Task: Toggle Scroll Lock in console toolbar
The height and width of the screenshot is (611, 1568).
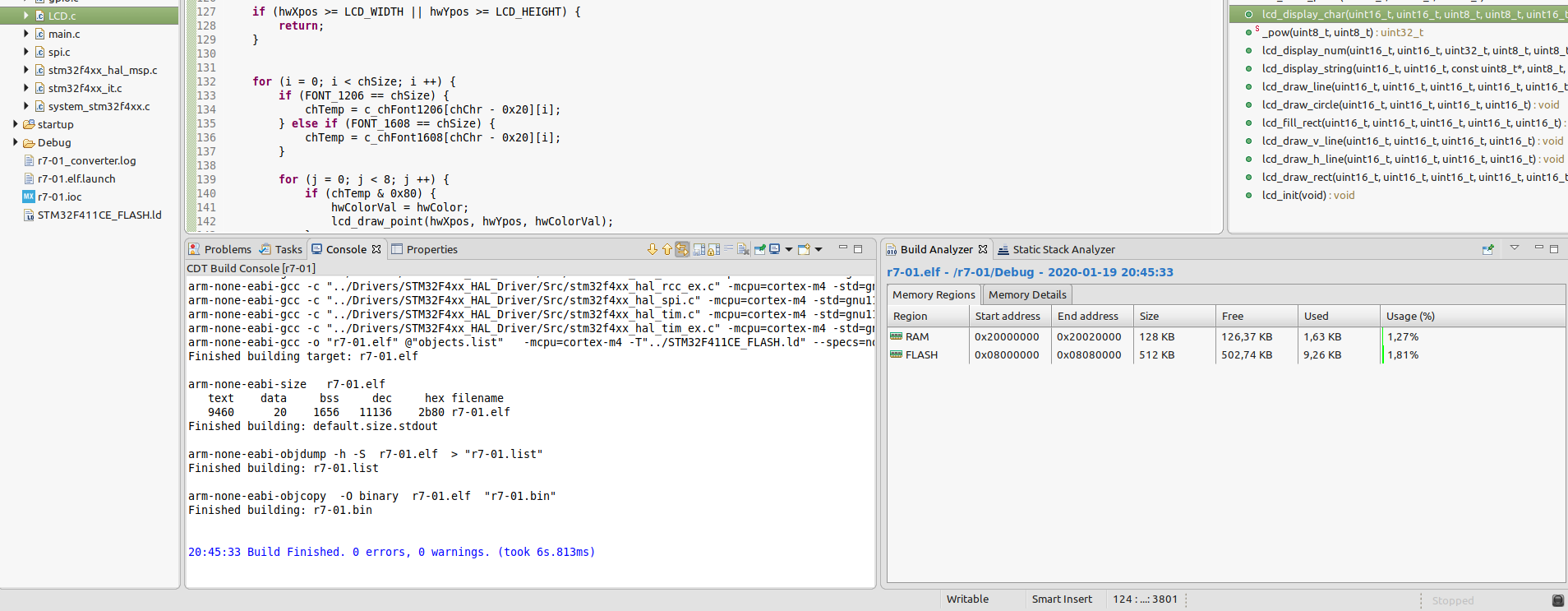Action: (713, 249)
